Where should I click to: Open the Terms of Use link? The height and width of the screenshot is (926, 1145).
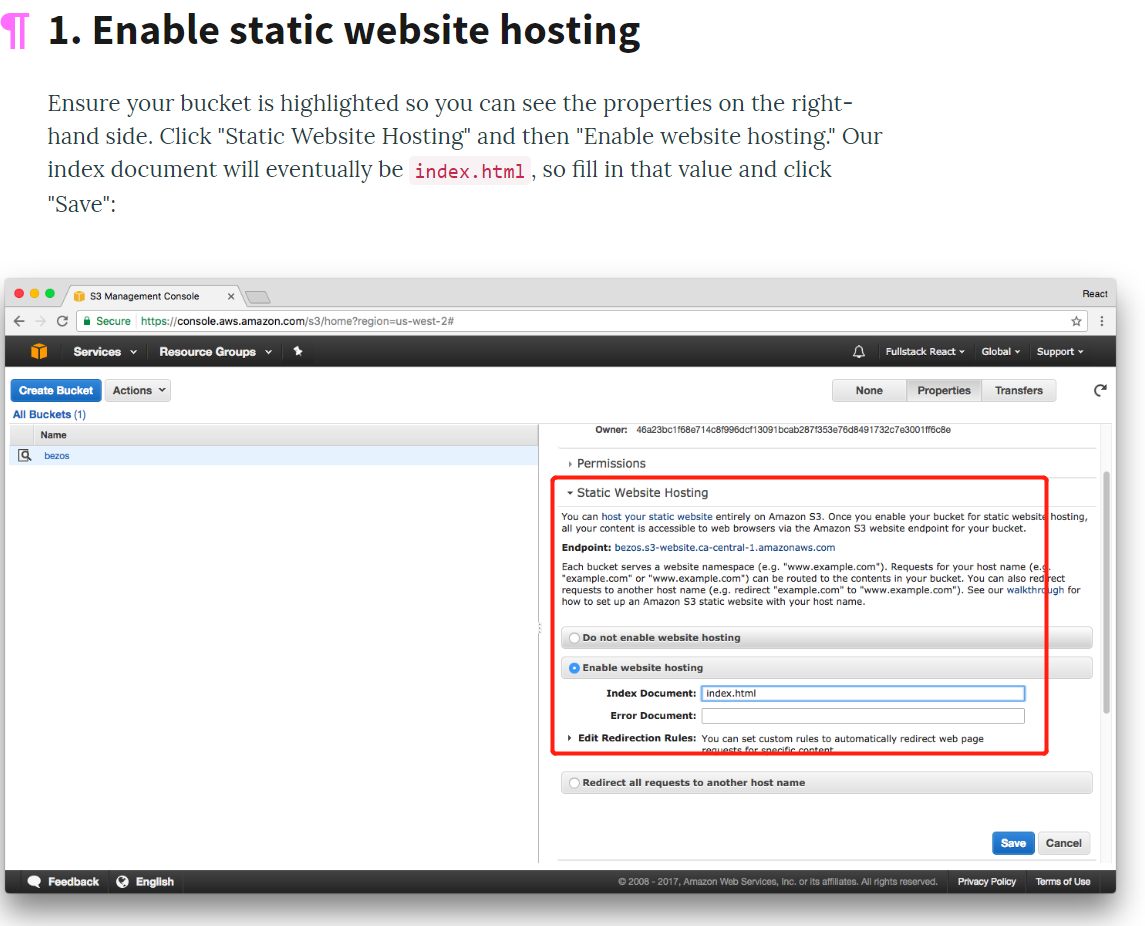pos(1062,881)
